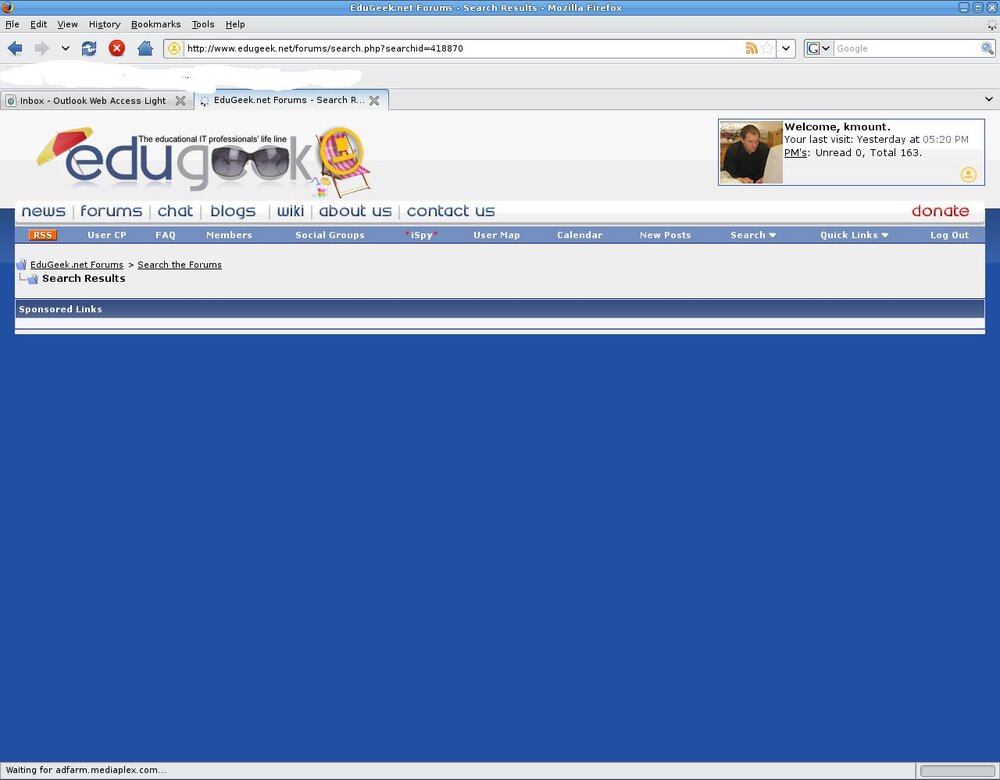Open the Calendar link

[580, 235]
